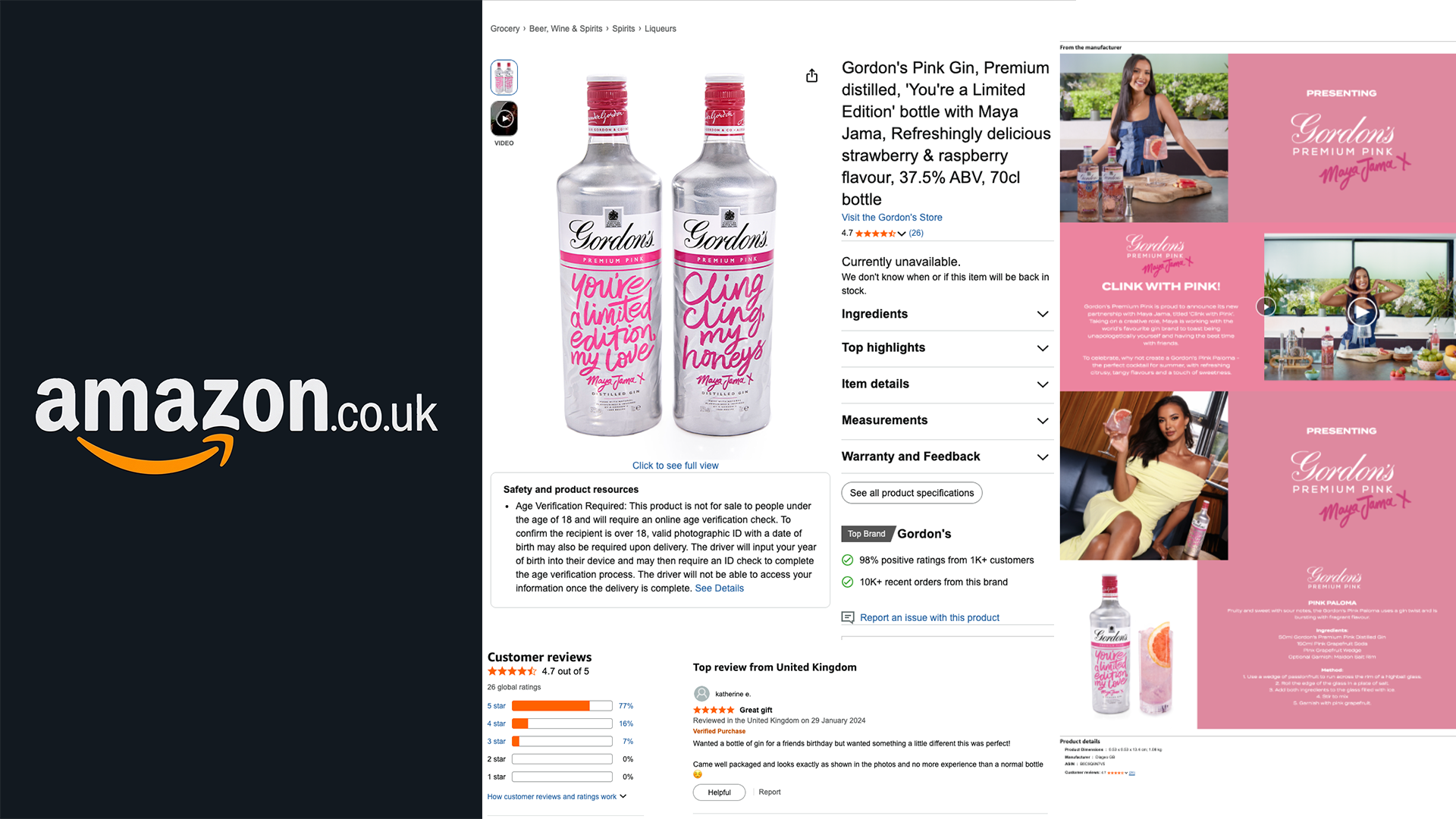The image size is (1456, 819).
Task: Expand the Measurements section
Action: pos(946,420)
